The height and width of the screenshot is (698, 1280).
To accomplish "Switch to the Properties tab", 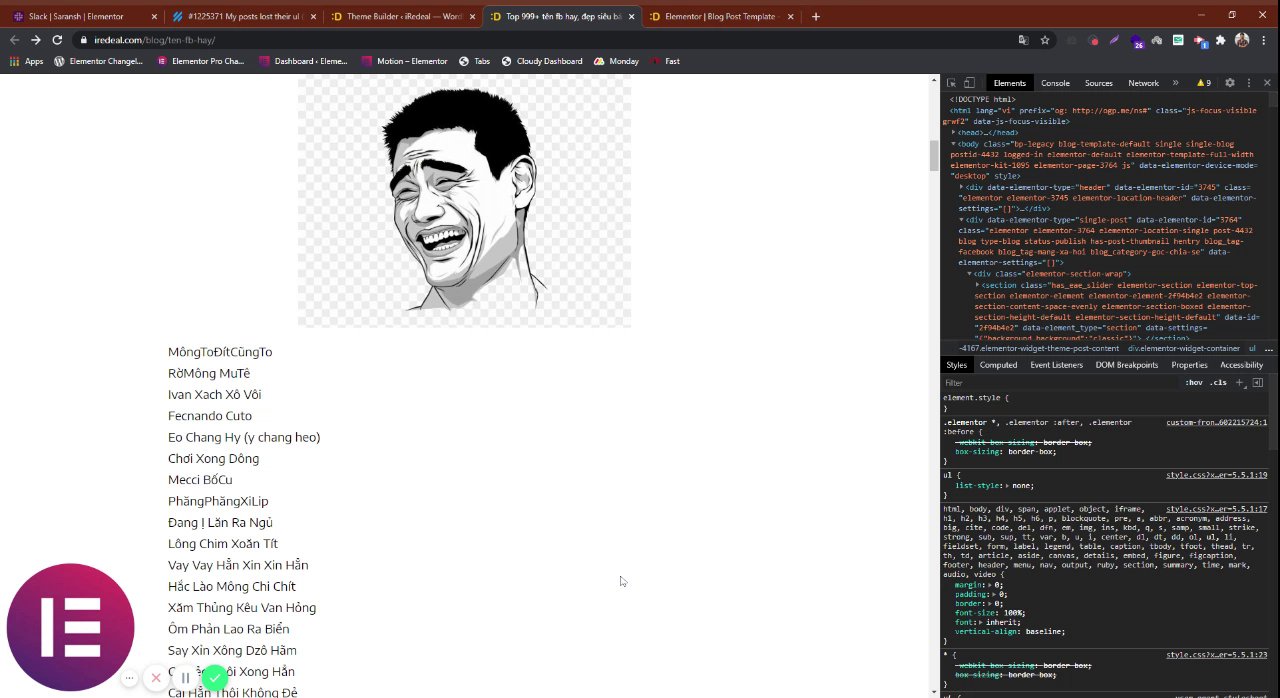I will [1189, 365].
